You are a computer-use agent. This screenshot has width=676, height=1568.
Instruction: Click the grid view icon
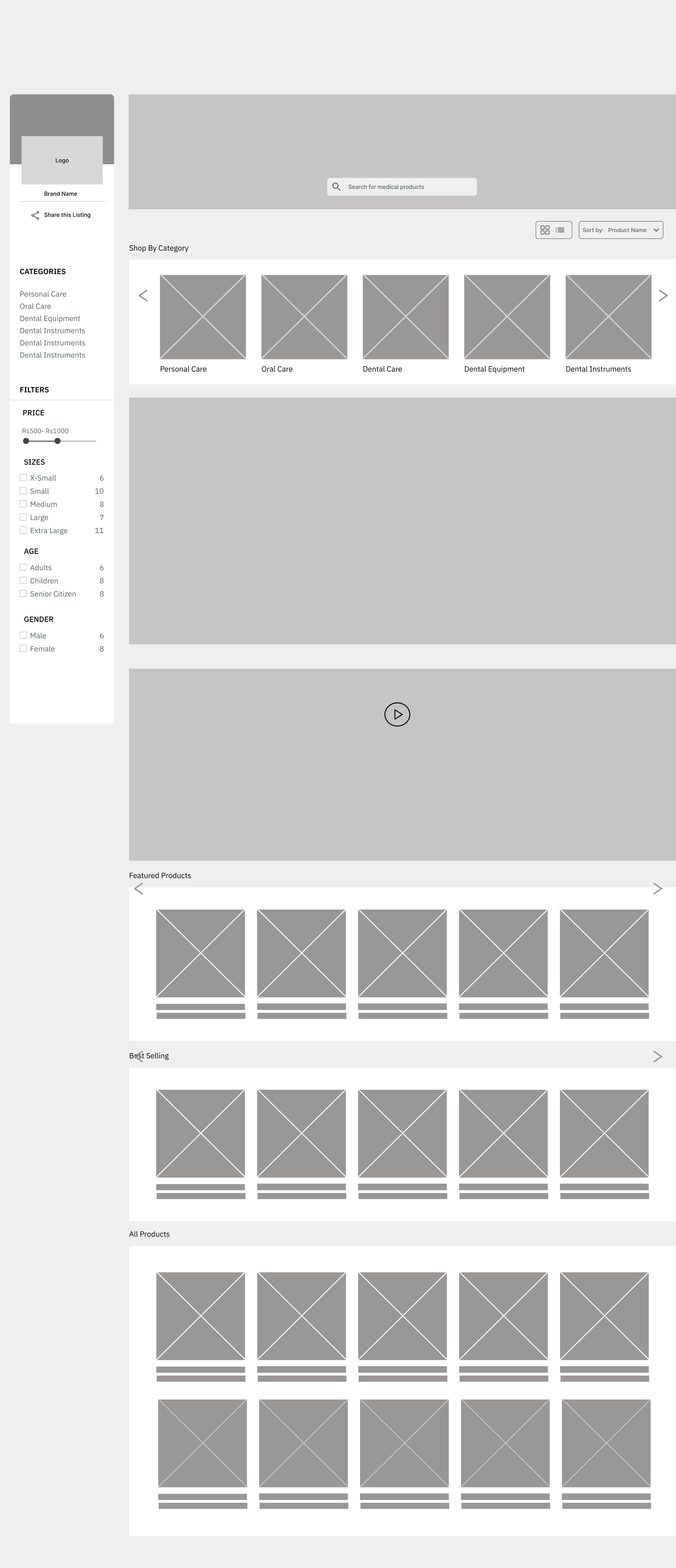(545, 230)
